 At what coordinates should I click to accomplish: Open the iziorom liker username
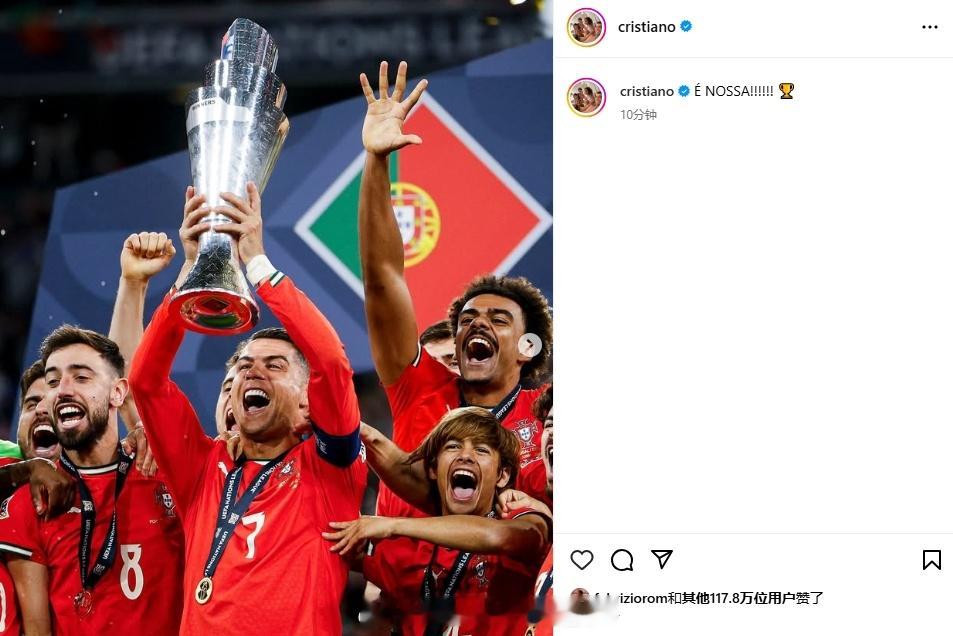[631, 598]
